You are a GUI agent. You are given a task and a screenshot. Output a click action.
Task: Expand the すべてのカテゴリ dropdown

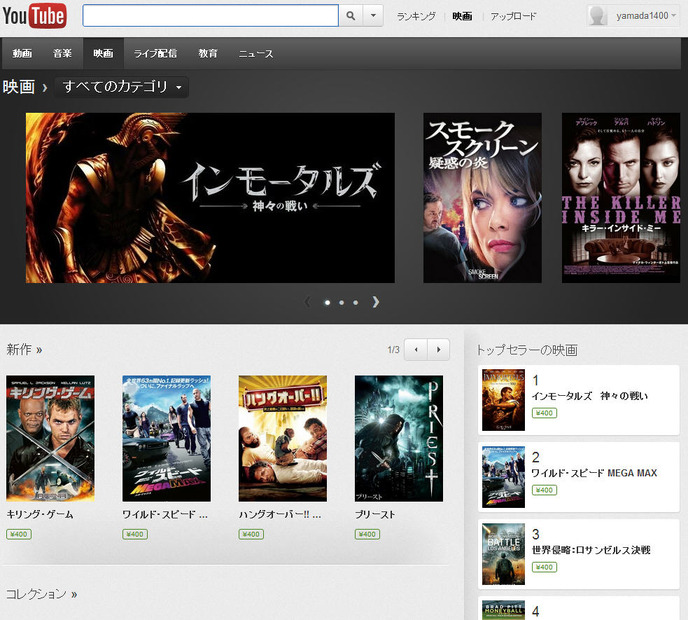tap(122, 87)
